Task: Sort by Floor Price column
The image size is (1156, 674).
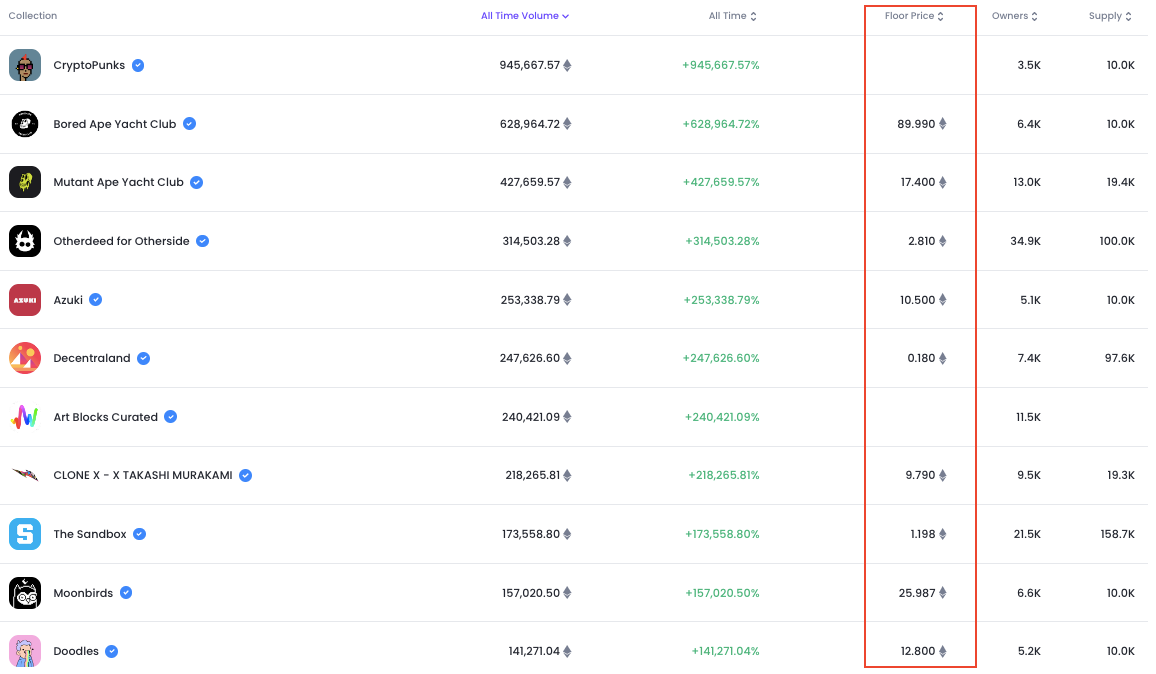Action: (x=914, y=16)
